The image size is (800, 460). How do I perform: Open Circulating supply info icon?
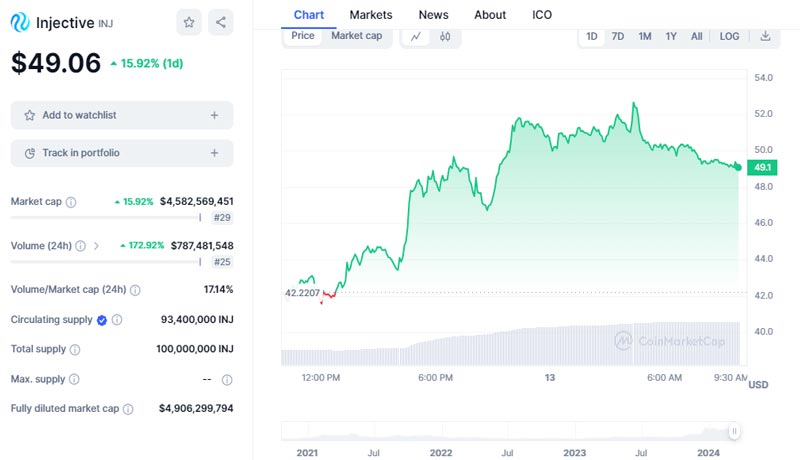click(x=117, y=320)
